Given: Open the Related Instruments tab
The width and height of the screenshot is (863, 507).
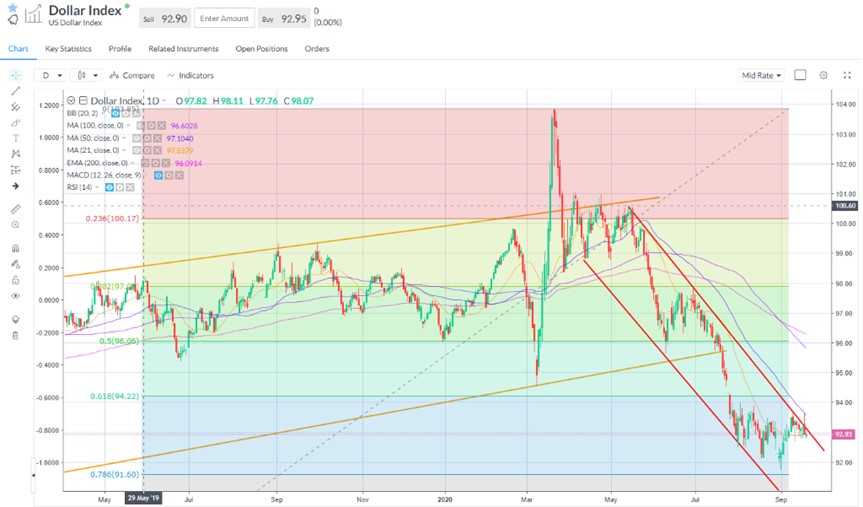Looking at the screenshot, I should click(x=183, y=48).
